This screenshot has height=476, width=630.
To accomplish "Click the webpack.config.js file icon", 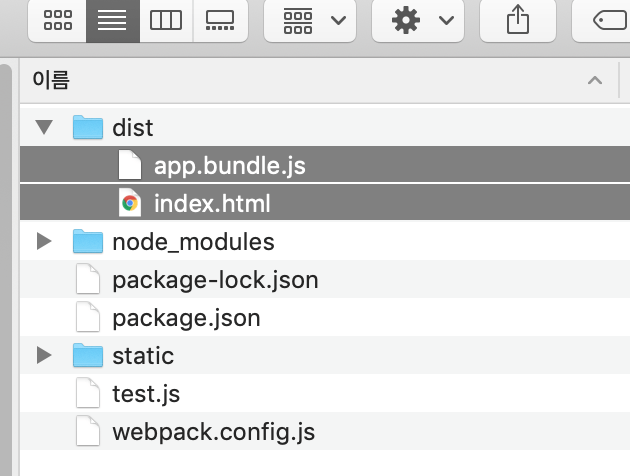I will click(89, 432).
